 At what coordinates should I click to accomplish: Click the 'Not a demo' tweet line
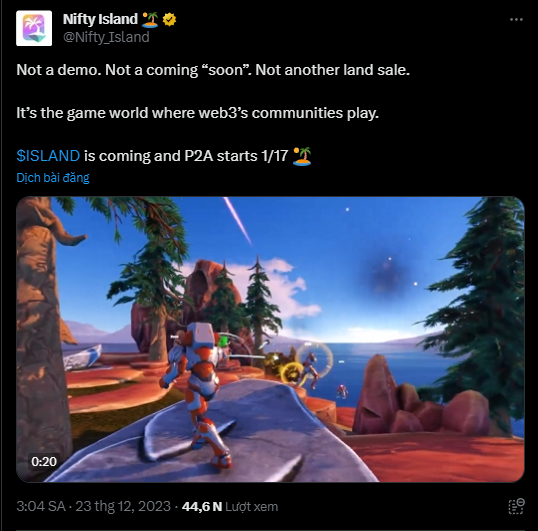click(213, 70)
